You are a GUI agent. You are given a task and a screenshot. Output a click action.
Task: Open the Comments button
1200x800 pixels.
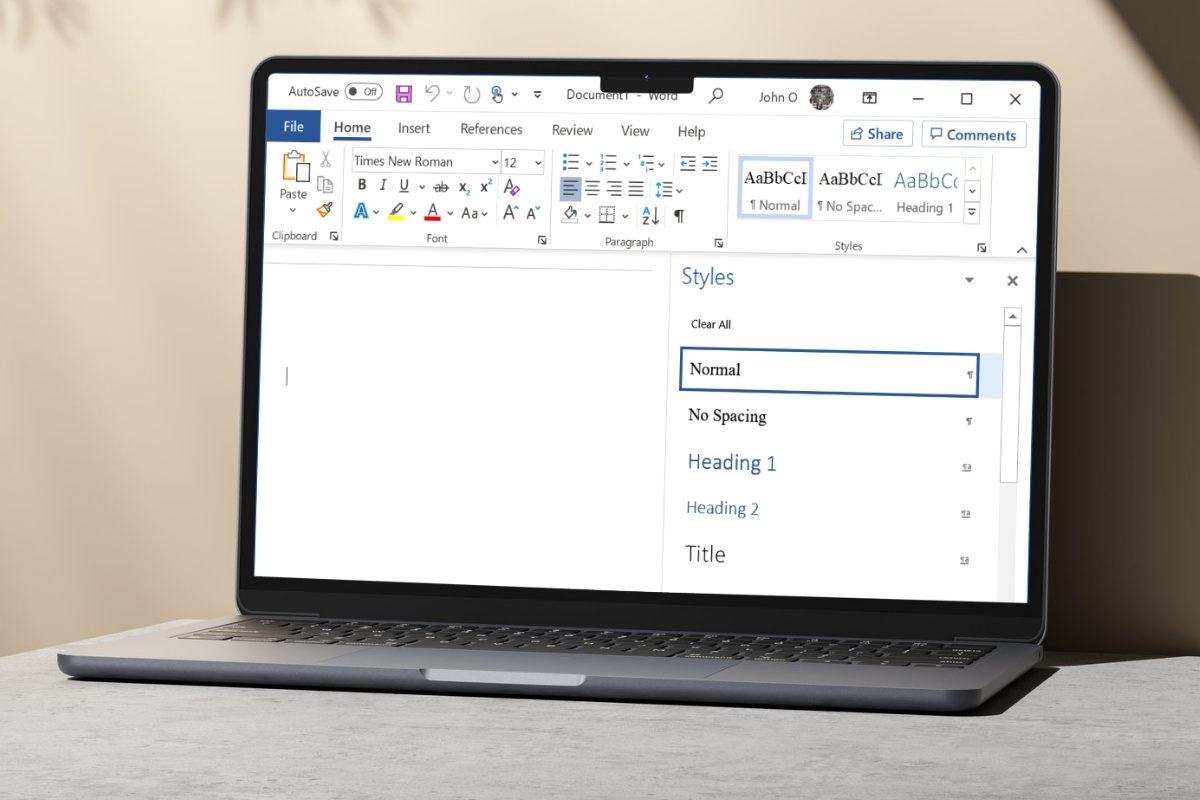(x=974, y=135)
